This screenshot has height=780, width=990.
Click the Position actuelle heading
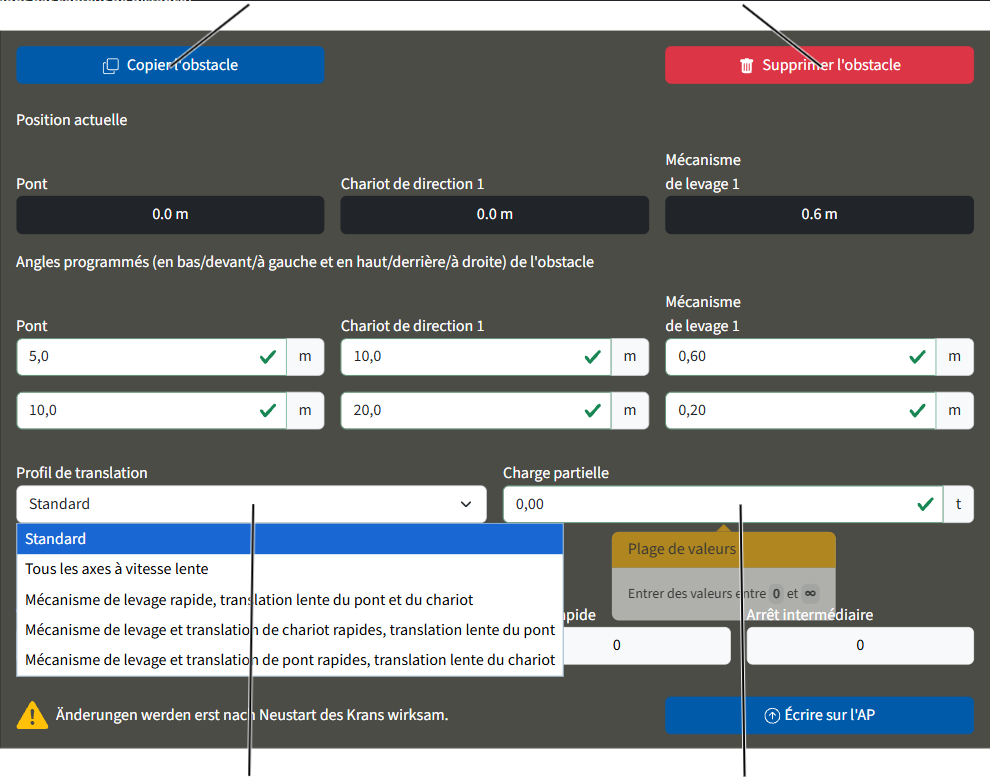72,120
